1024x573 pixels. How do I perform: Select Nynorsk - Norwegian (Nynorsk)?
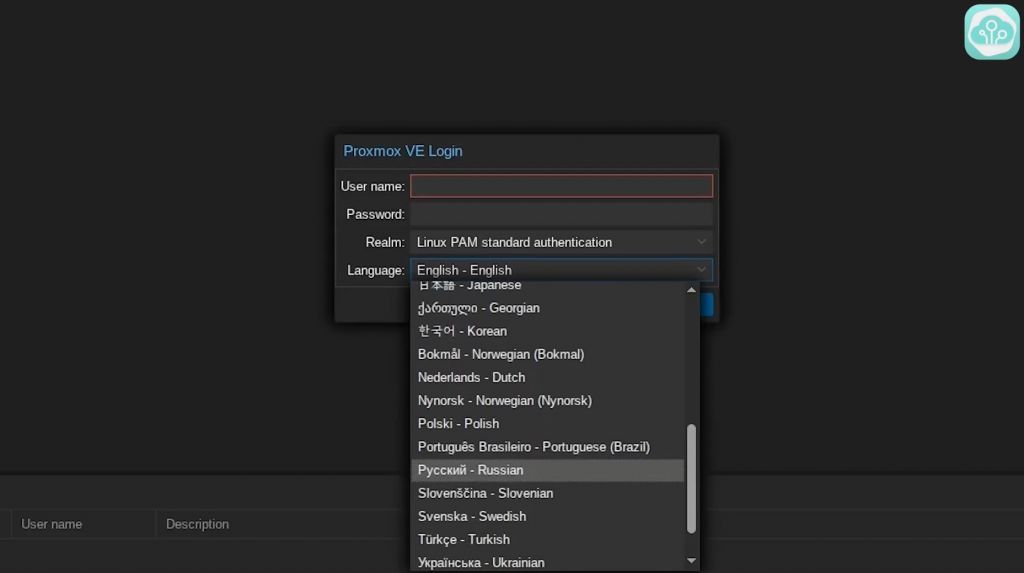(547, 401)
